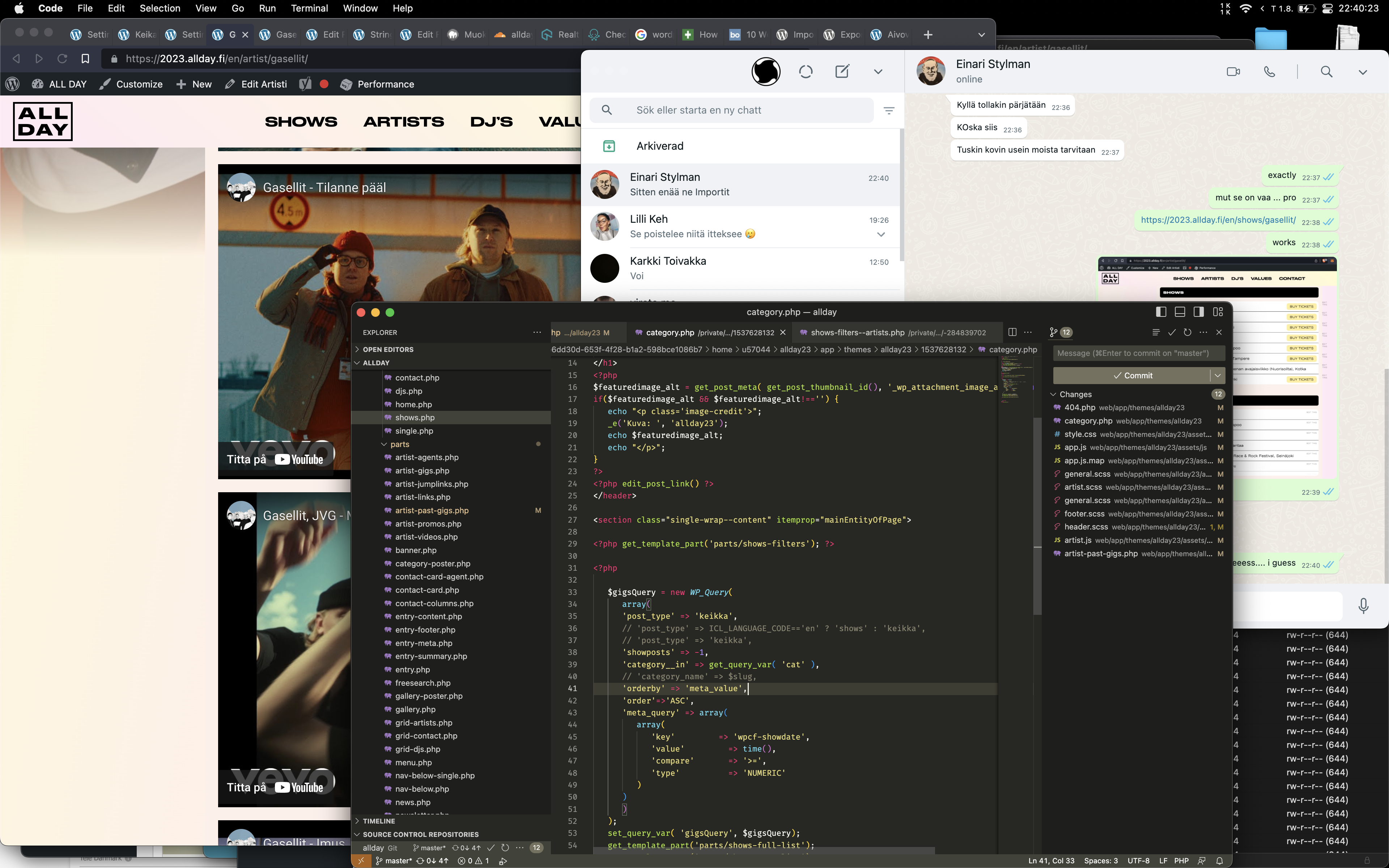This screenshot has width=1389, height=868.
Task: Click the view as tree icon
Action: pos(1156,332)
